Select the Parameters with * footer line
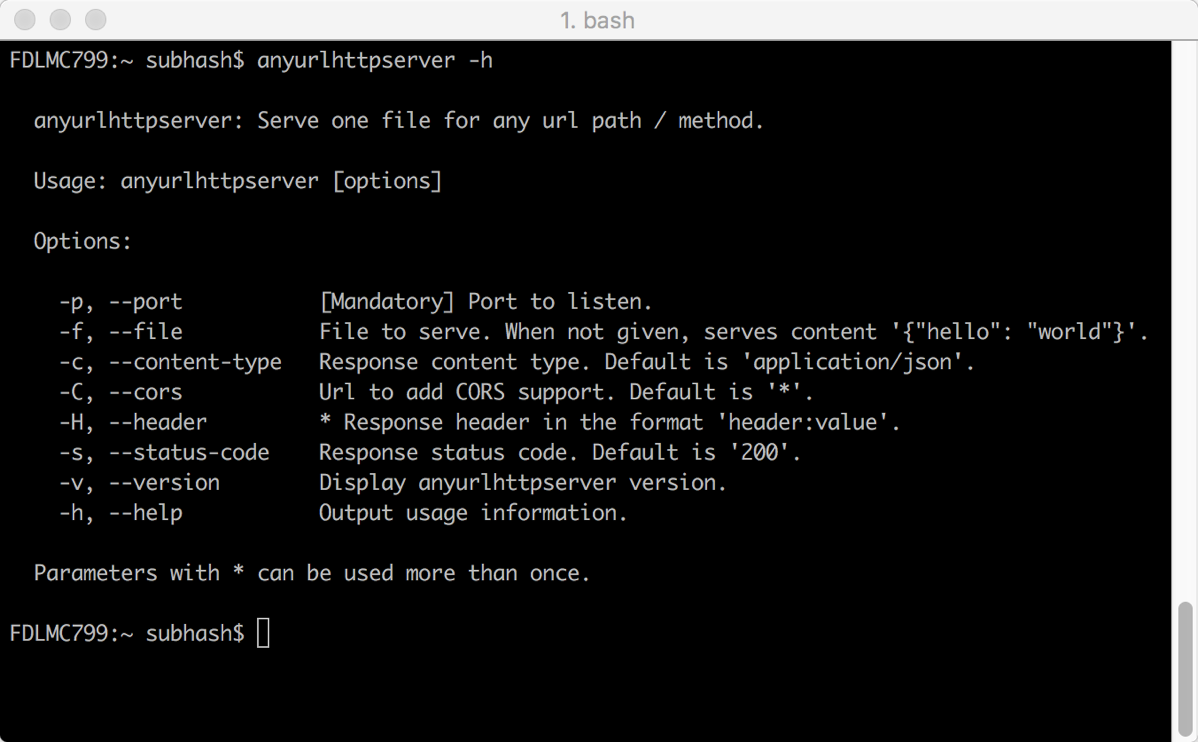This screenshot has width=1198, height=742. 310,572
